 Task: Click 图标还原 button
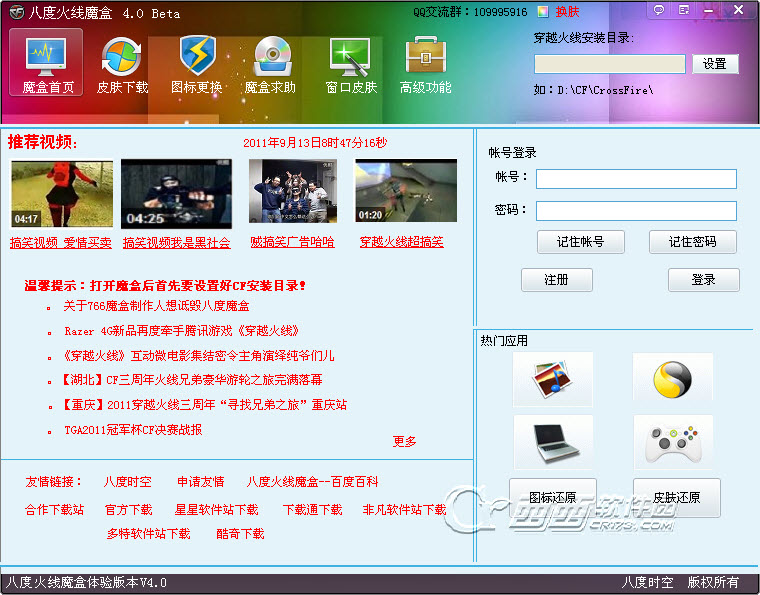pos(553,498)
